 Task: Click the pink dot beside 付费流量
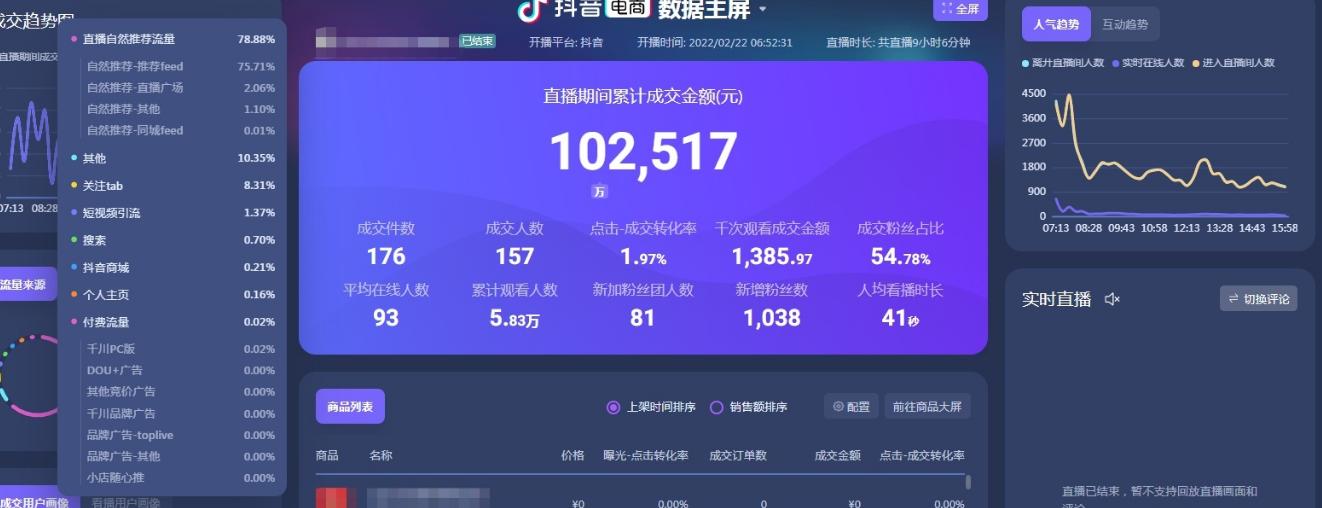74,322
